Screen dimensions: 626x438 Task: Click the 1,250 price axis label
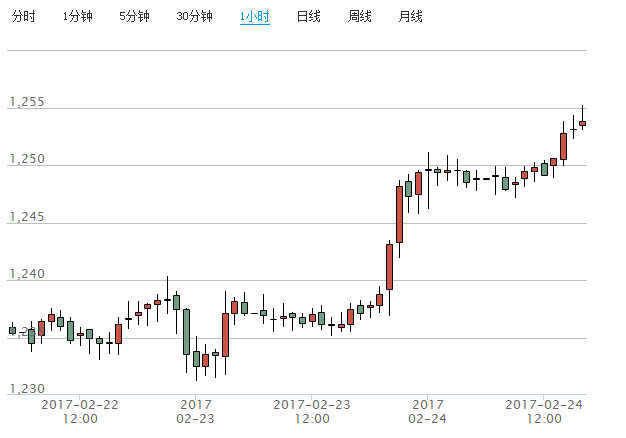pos(27,159)
